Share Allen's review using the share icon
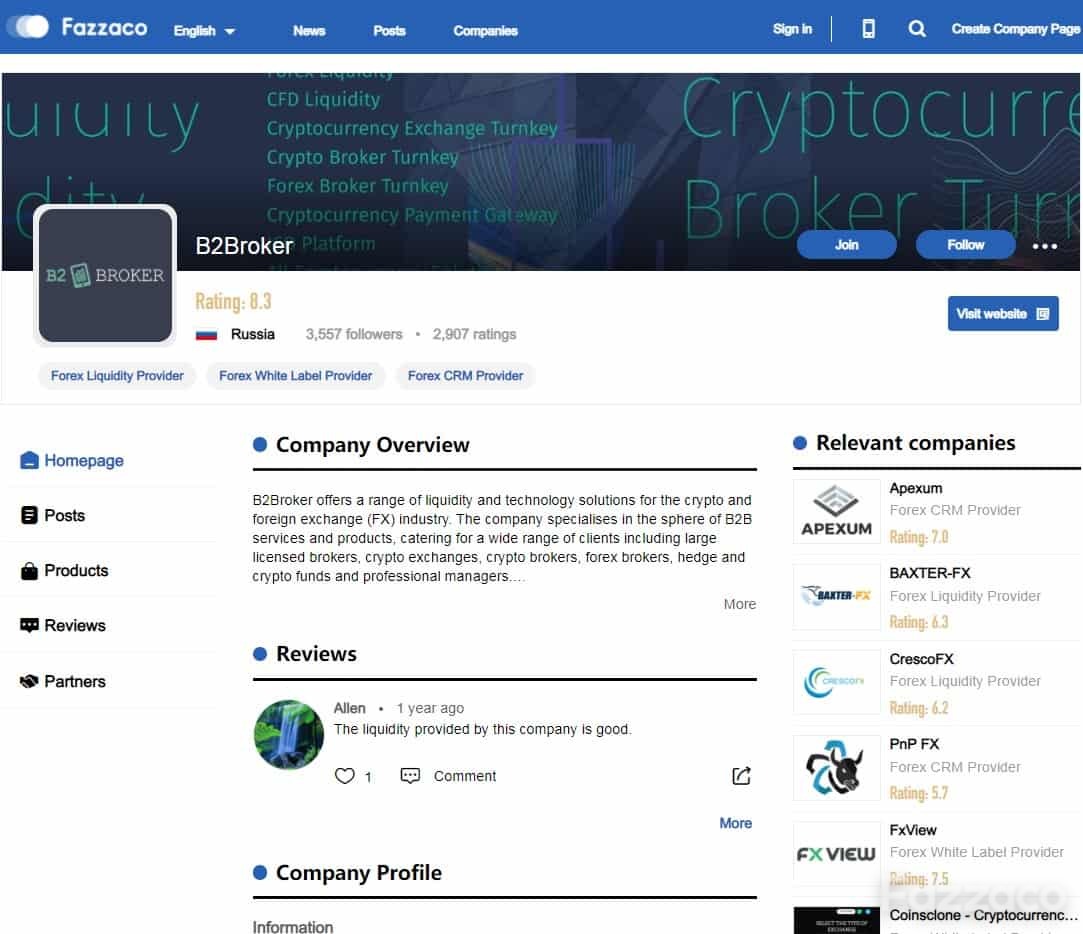Screen dimensions: 1083x934 (x=741, y=776)
